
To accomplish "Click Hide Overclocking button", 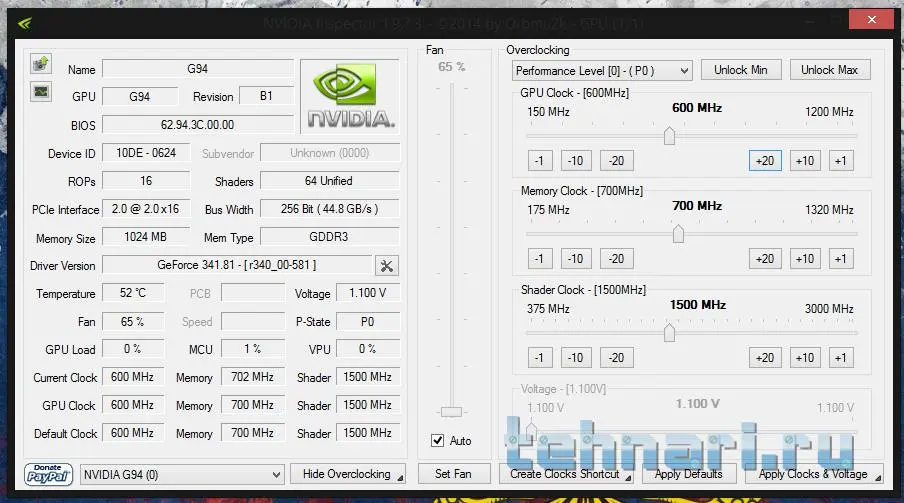I will click(348, 474).
